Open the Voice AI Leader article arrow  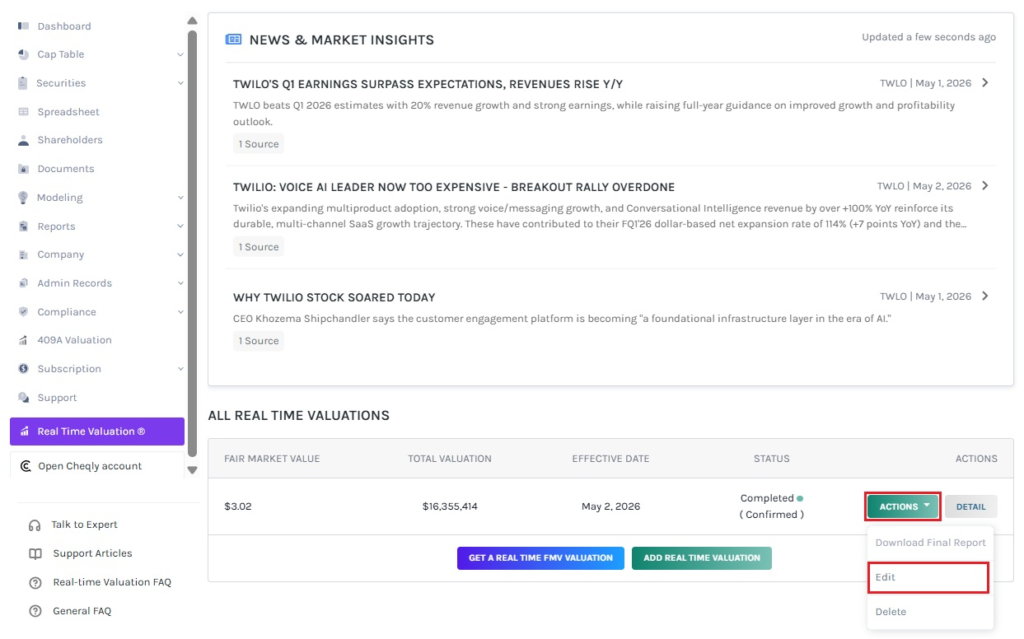[985, 186]
